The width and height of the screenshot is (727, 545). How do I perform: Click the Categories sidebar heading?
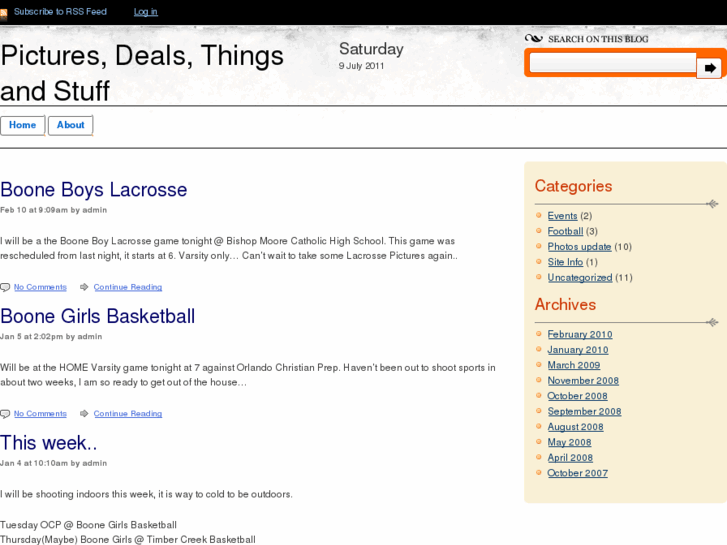pyautogui.click(x=574, y=186)
